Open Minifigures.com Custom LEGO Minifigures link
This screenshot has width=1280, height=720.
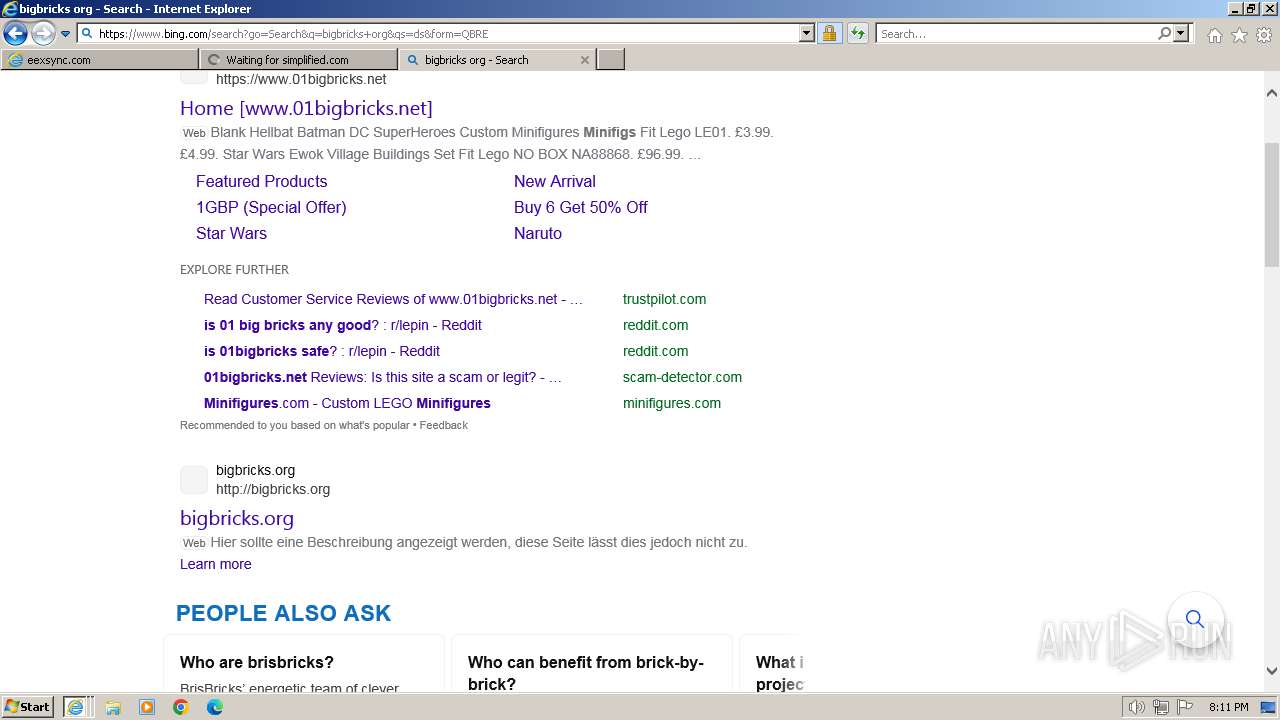pos(347,403)
